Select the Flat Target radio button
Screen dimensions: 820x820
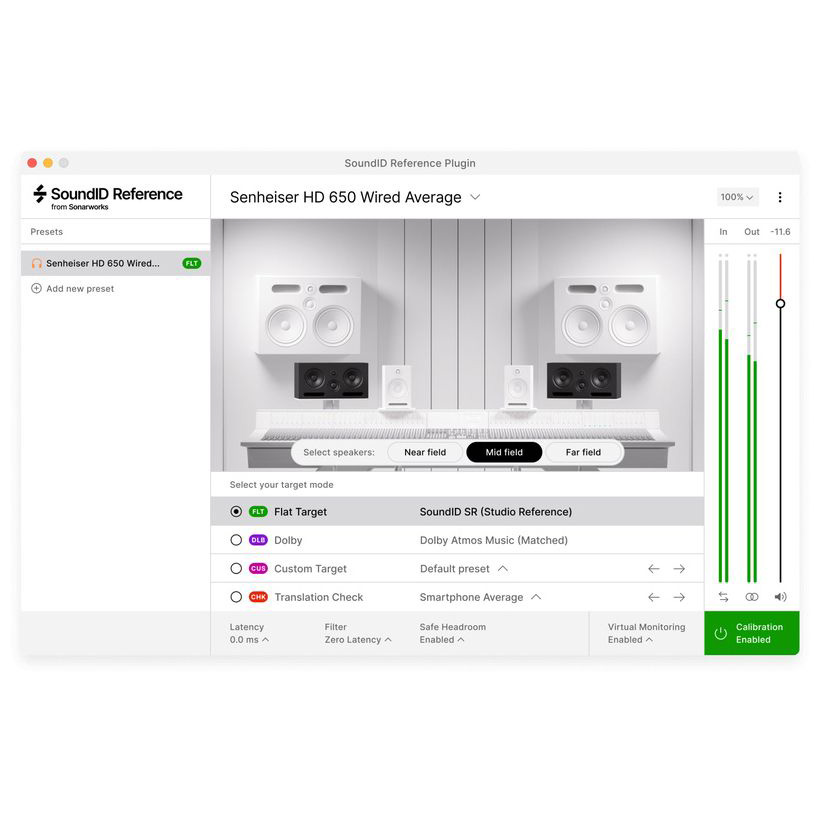coord(236,511)
